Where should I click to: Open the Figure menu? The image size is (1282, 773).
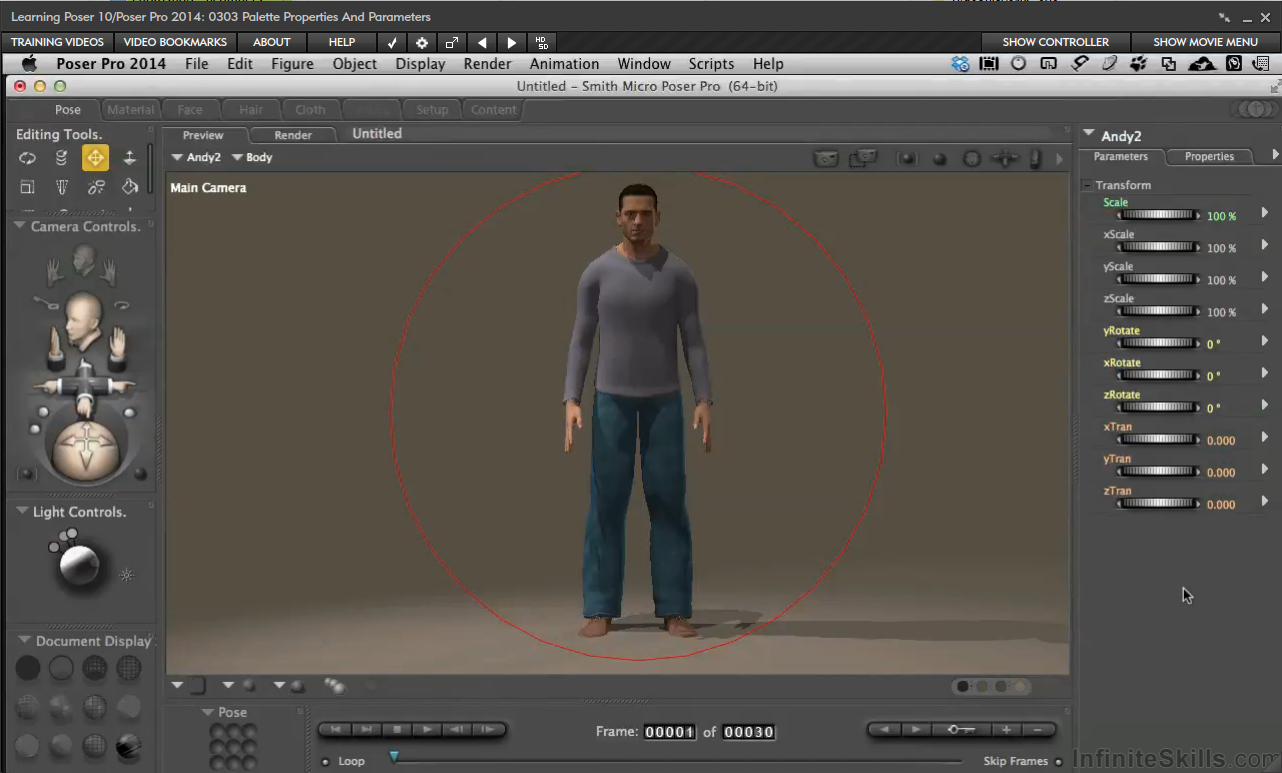point(292,64)
